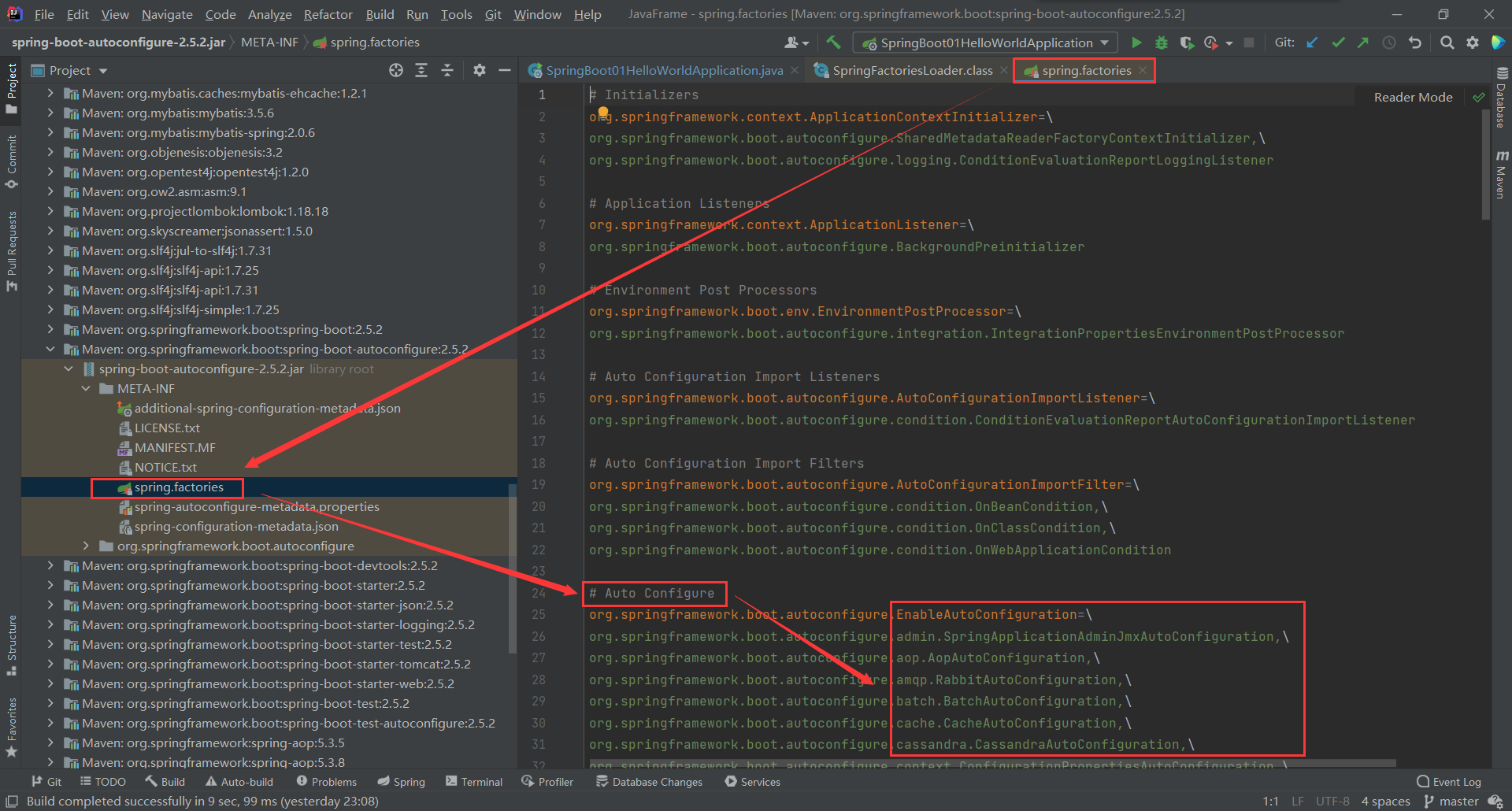Open Database Changes tool window
Viewport: 1512px width, 811px height.
(650, 781)
